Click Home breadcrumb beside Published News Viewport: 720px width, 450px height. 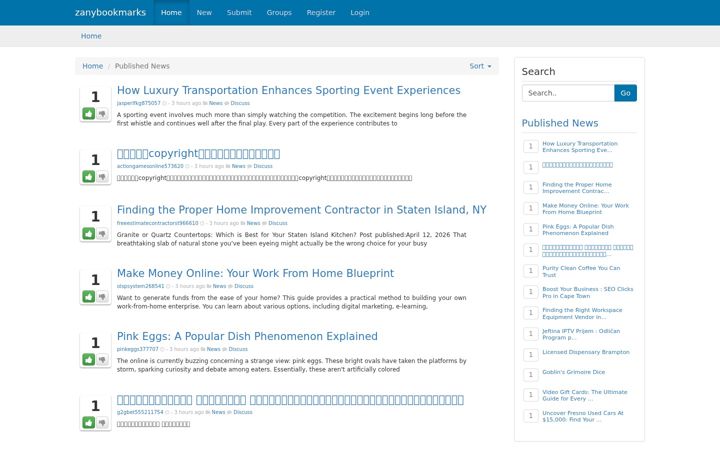(93, 66)
